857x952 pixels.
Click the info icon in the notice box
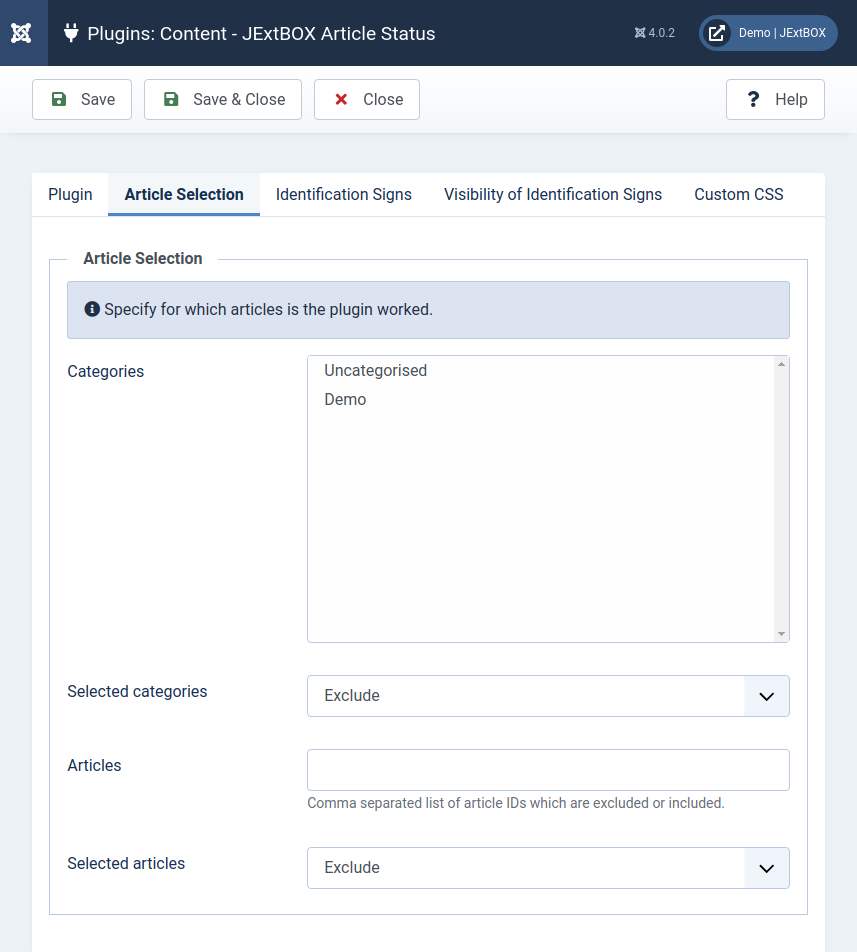tap(92, 309)
